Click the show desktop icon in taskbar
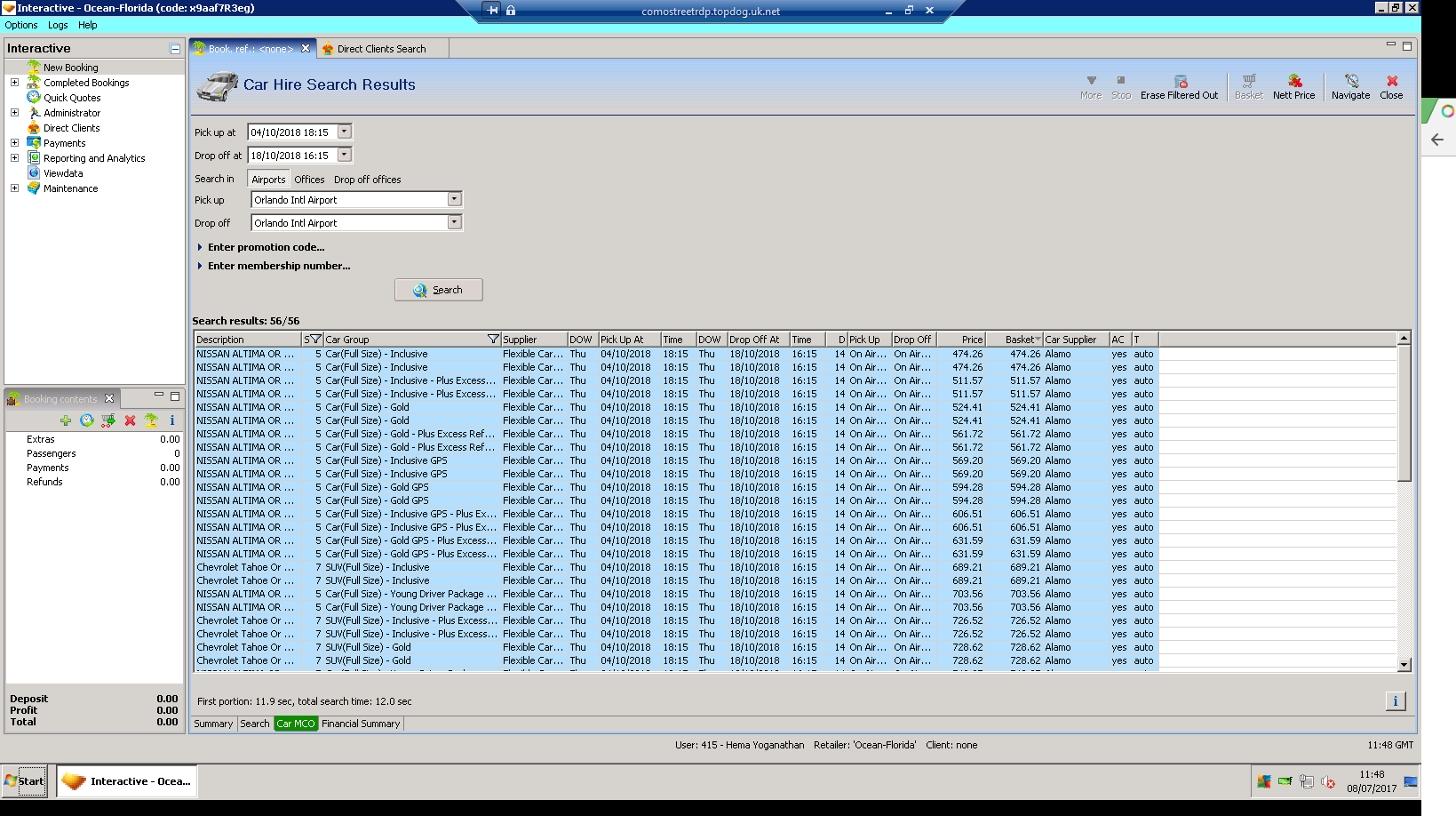 click(1410, 781)
